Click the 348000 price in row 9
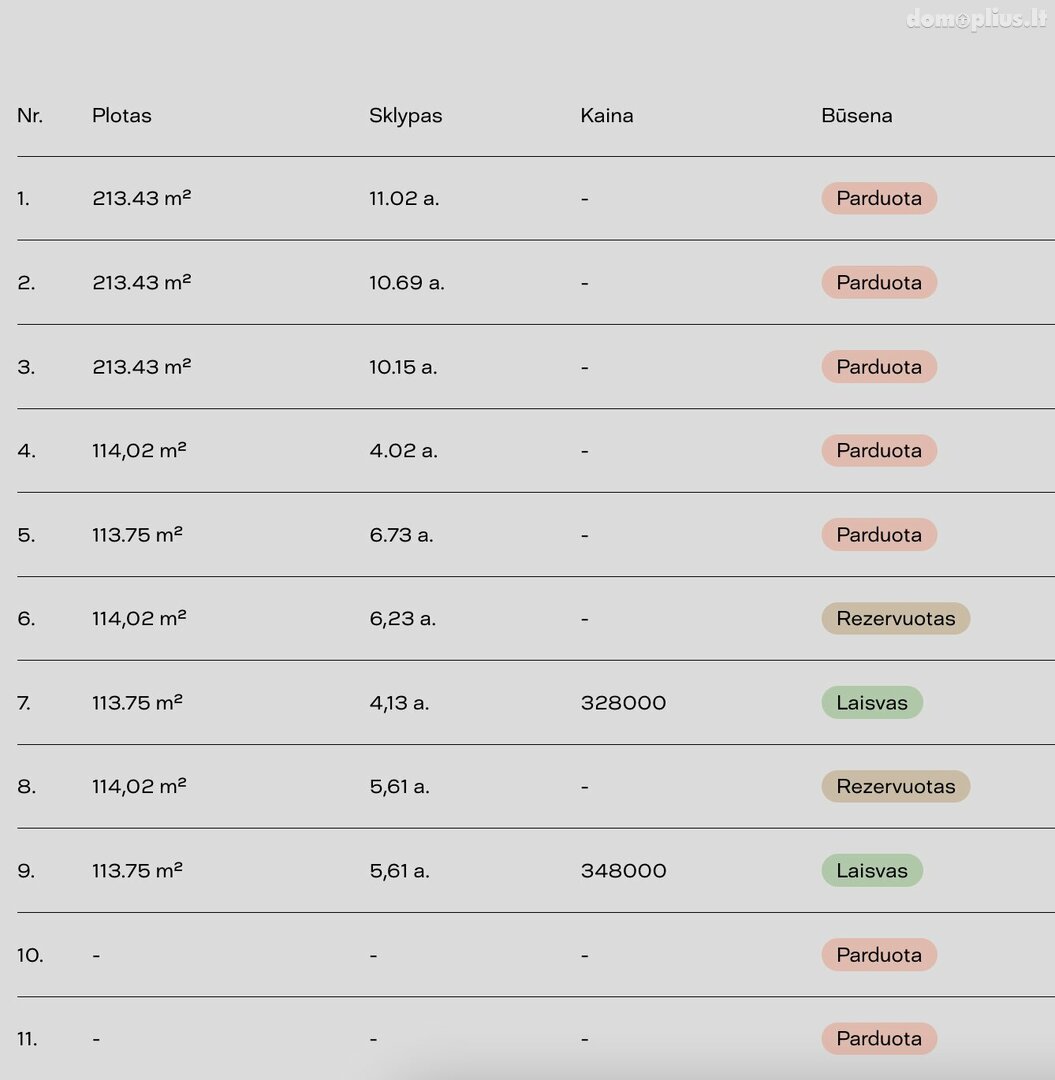Screen dimensions: 1055x1080 click(623, 871)
